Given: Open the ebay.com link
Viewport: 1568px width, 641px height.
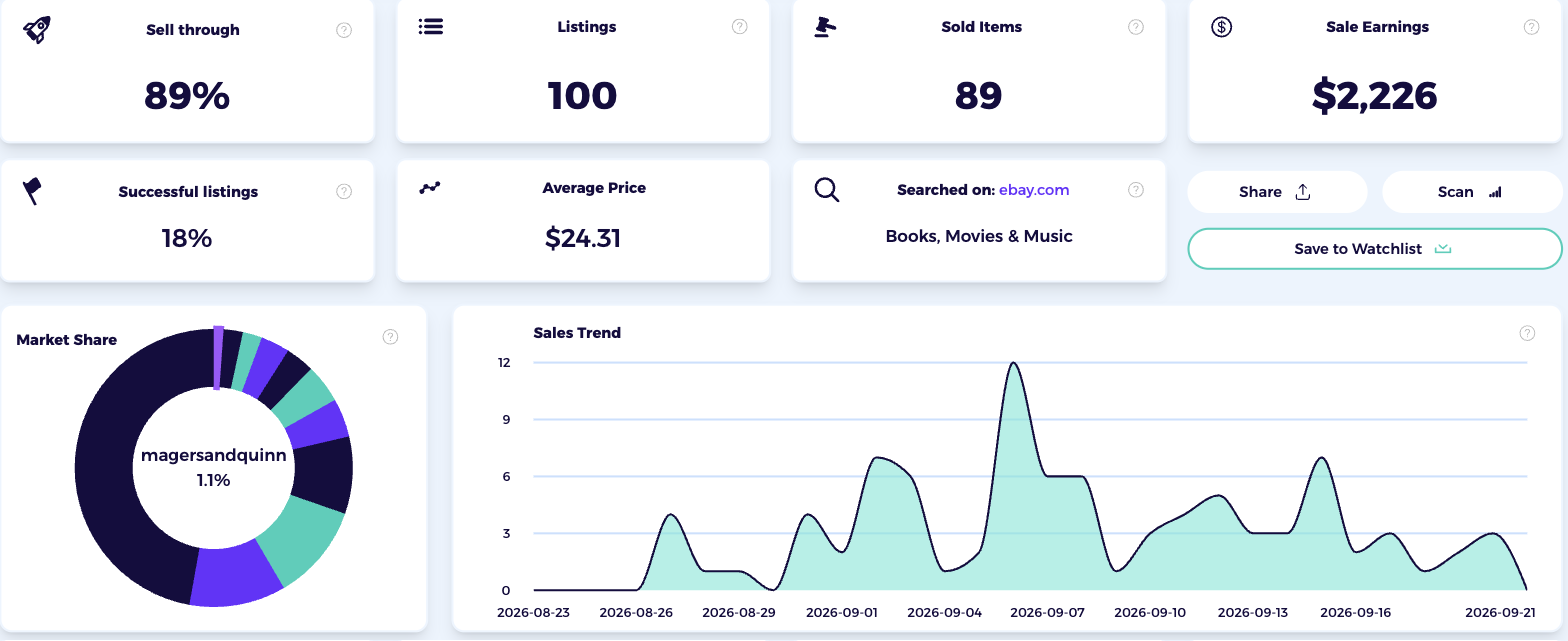Looking at the screenshot, I should (1034, 189).
